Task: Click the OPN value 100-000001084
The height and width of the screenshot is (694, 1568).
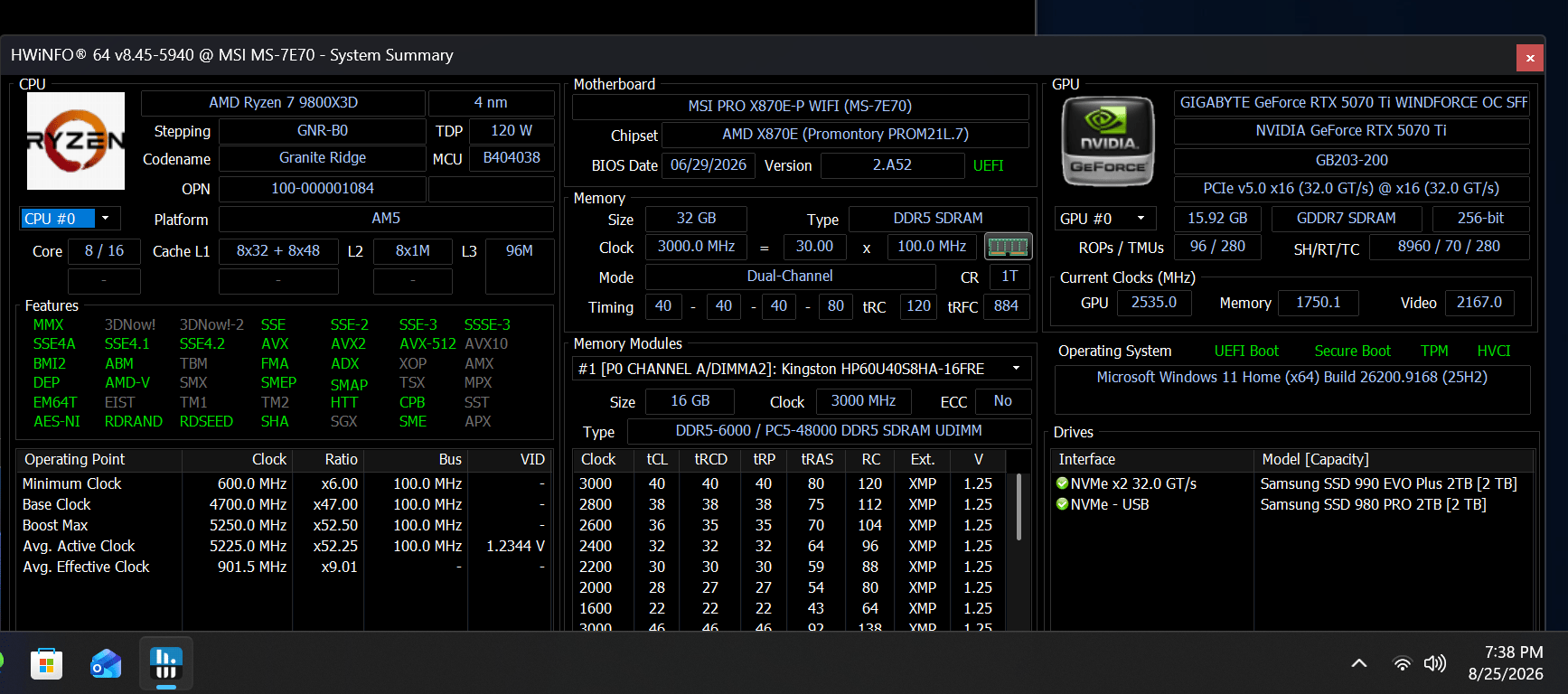Action: pyautogui.click(x=323, y=189)
